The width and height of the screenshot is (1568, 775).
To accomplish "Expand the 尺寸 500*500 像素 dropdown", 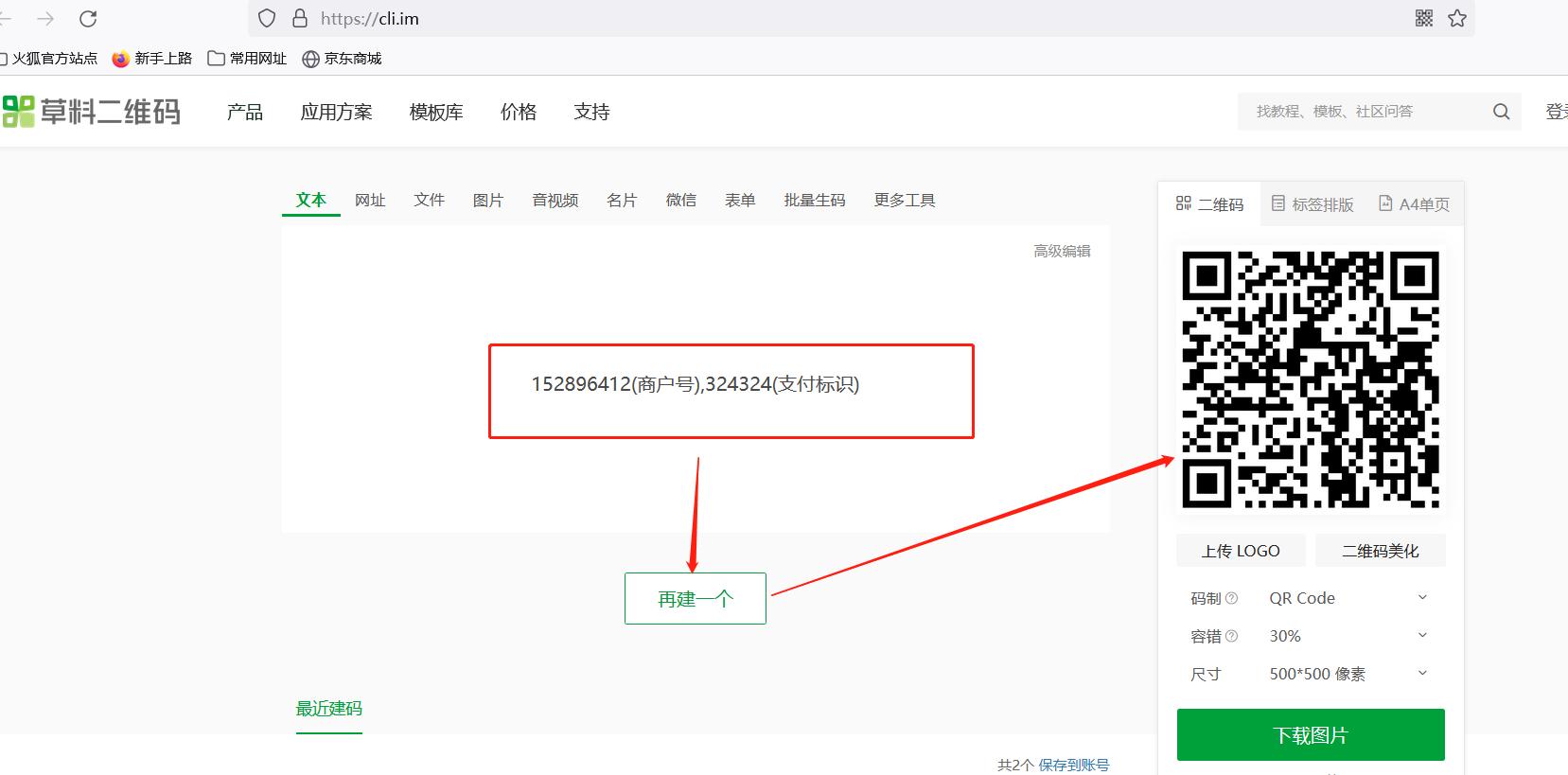I will point(1348,674).
